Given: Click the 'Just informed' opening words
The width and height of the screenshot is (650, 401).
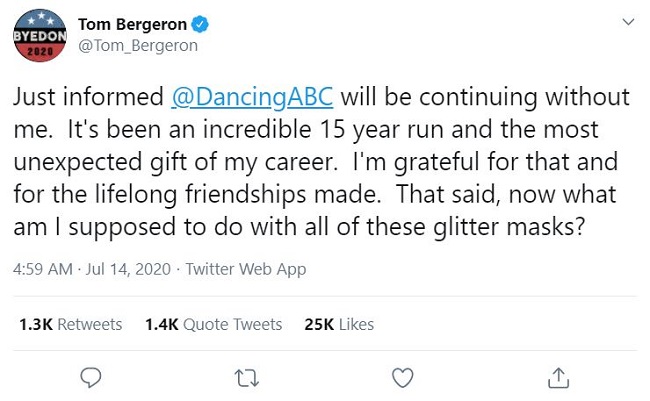Looking at the screenshot, I should 88,97.
